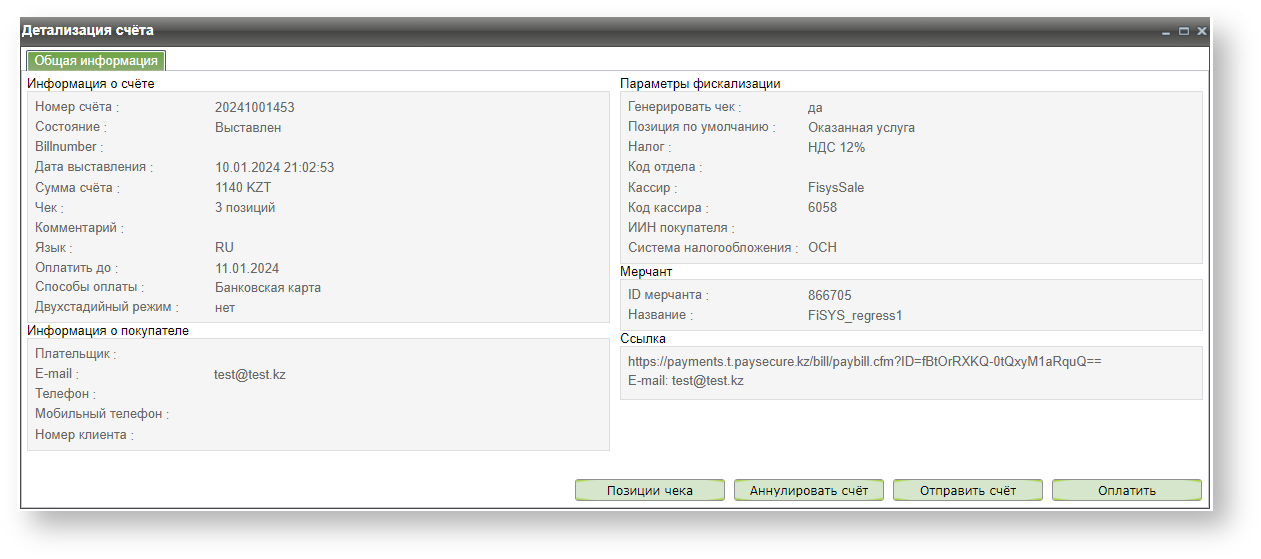Click the 3 позиций receipt value

(x=245, y=208)
